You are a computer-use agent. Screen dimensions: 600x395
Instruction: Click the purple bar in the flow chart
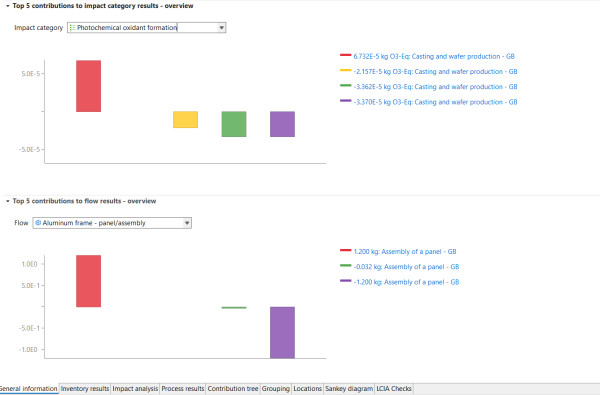[x=282, y=333]
